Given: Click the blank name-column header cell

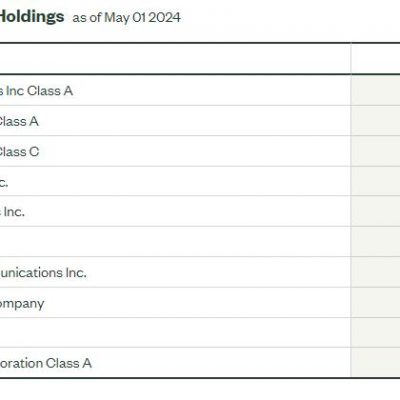Looking at the screenshot, I should [x=175, y=59].
